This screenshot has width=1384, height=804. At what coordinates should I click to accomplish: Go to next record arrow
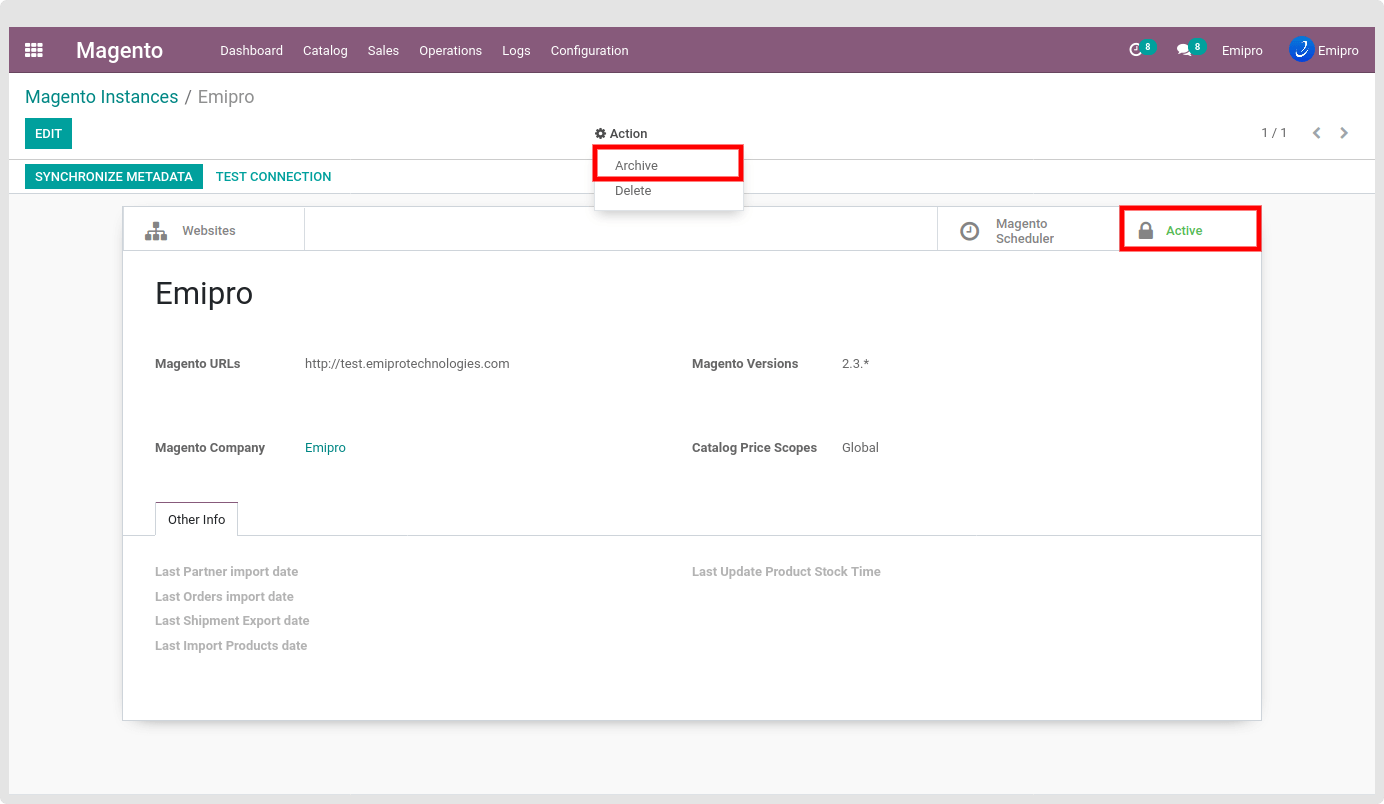tap(1344, 133)
